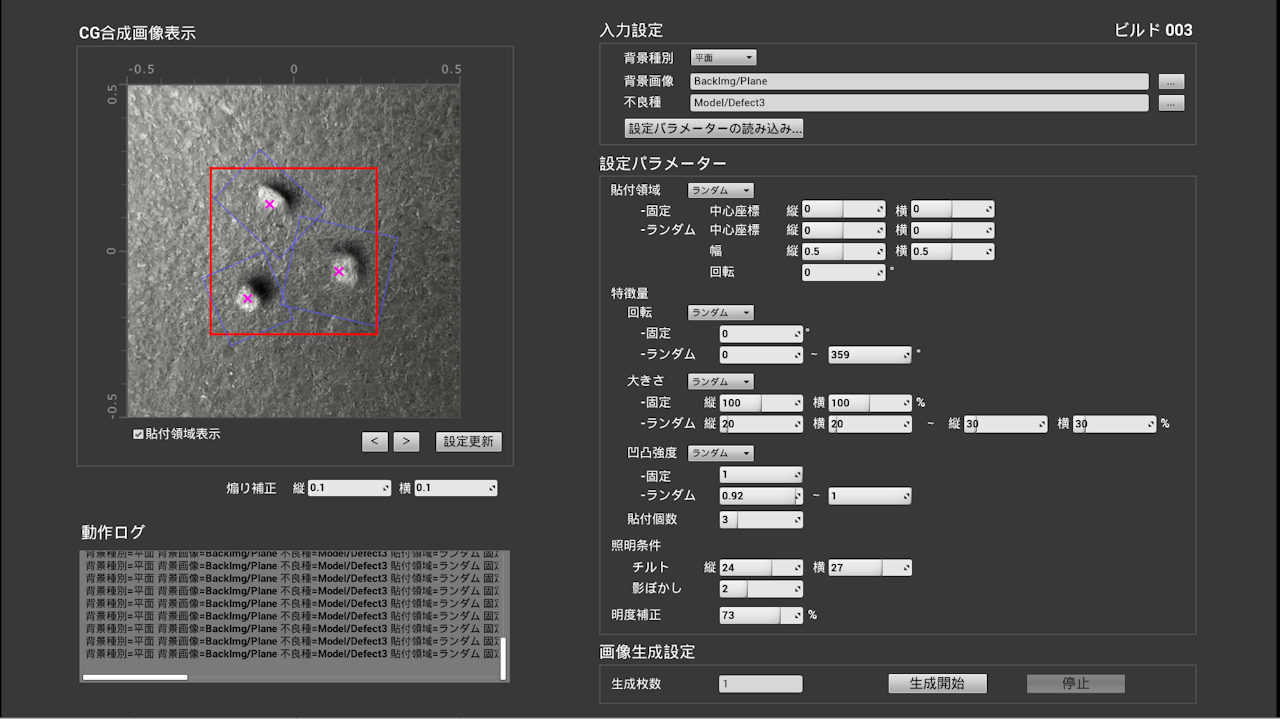Click the 動作ログ horizontal scrollbar
1280x719 pixels.
[x=135, y=677]
